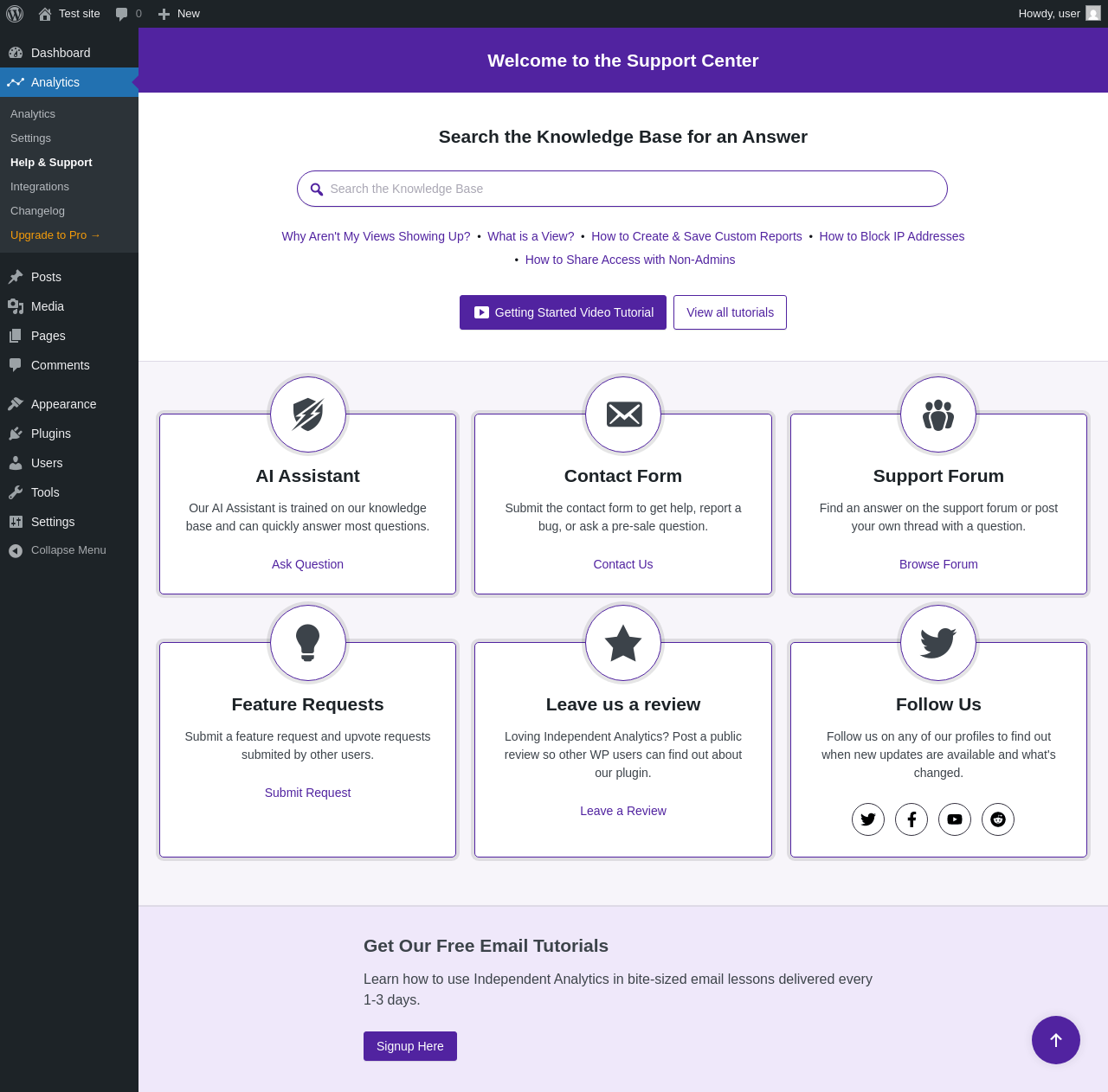Click the New plus icon

164,14
